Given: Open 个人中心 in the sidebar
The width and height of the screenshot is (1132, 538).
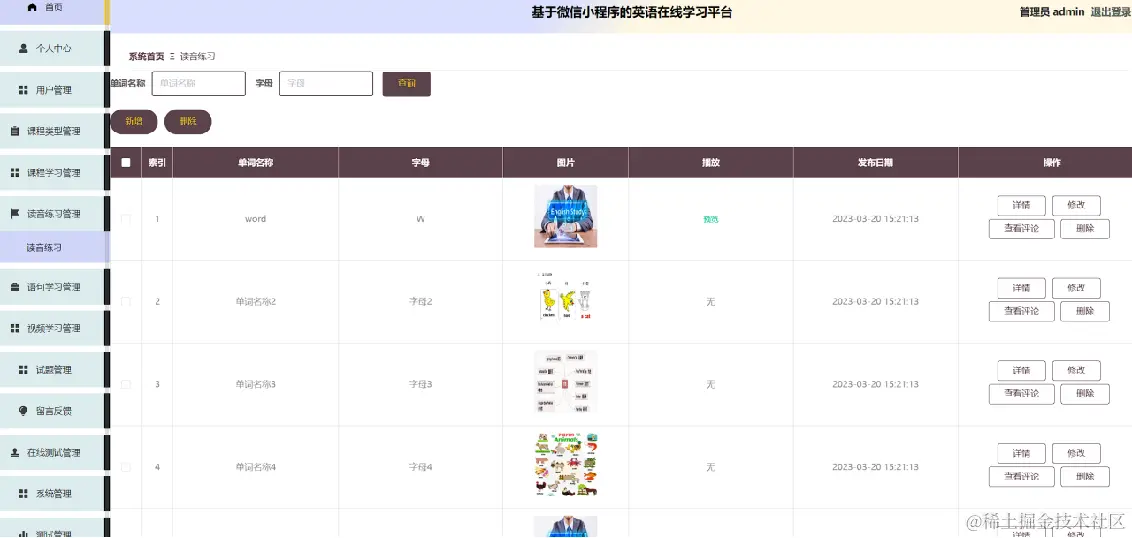Looking at the screenshot, I should (52, 48).
